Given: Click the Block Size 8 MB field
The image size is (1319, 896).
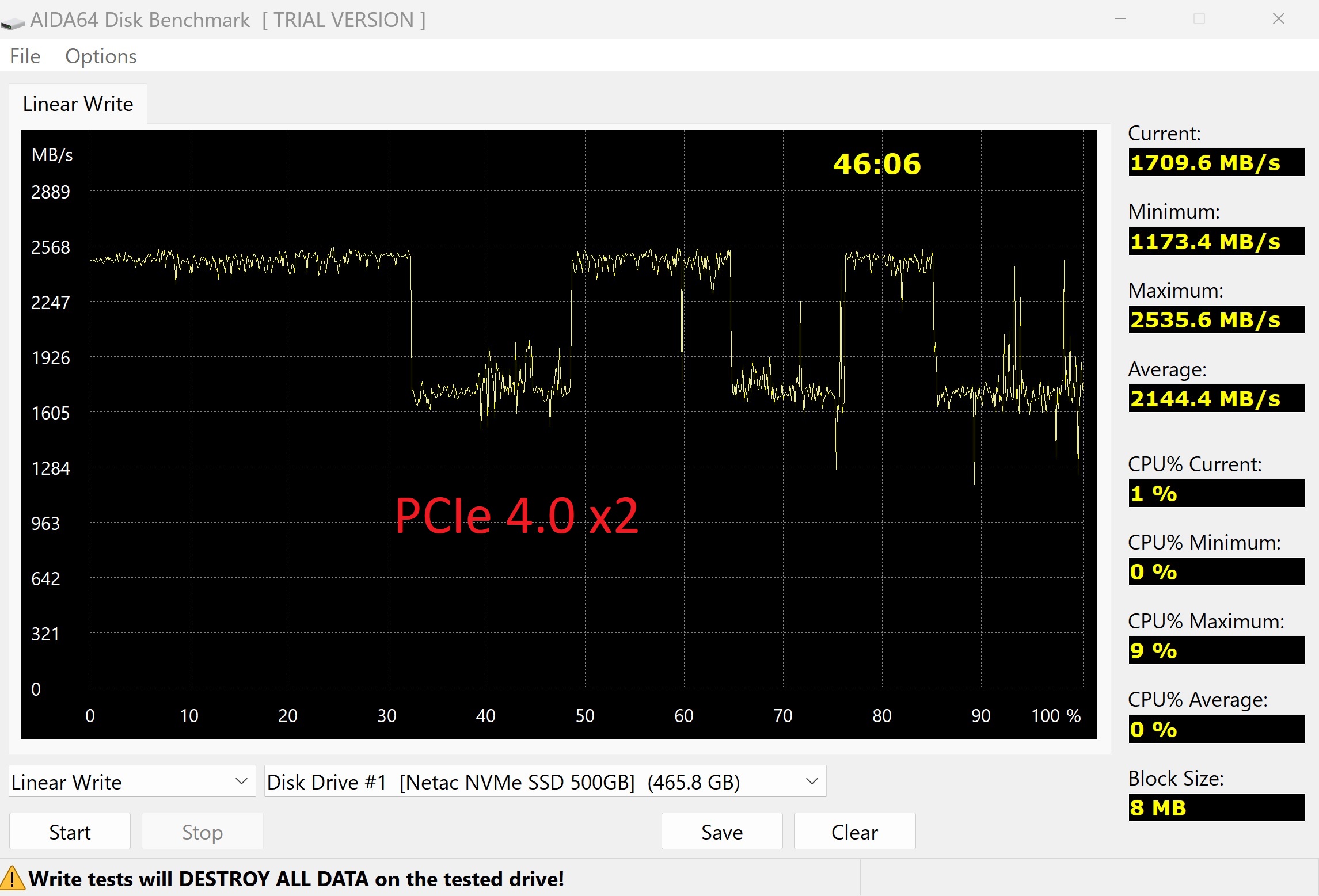Looking at the screenshot, I should pyautogui.click(x=1215, y=808).
